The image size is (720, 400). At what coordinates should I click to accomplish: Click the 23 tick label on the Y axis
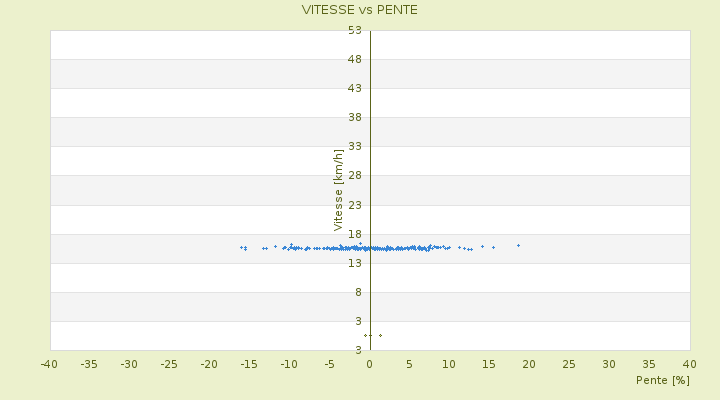tap(355, 205)
